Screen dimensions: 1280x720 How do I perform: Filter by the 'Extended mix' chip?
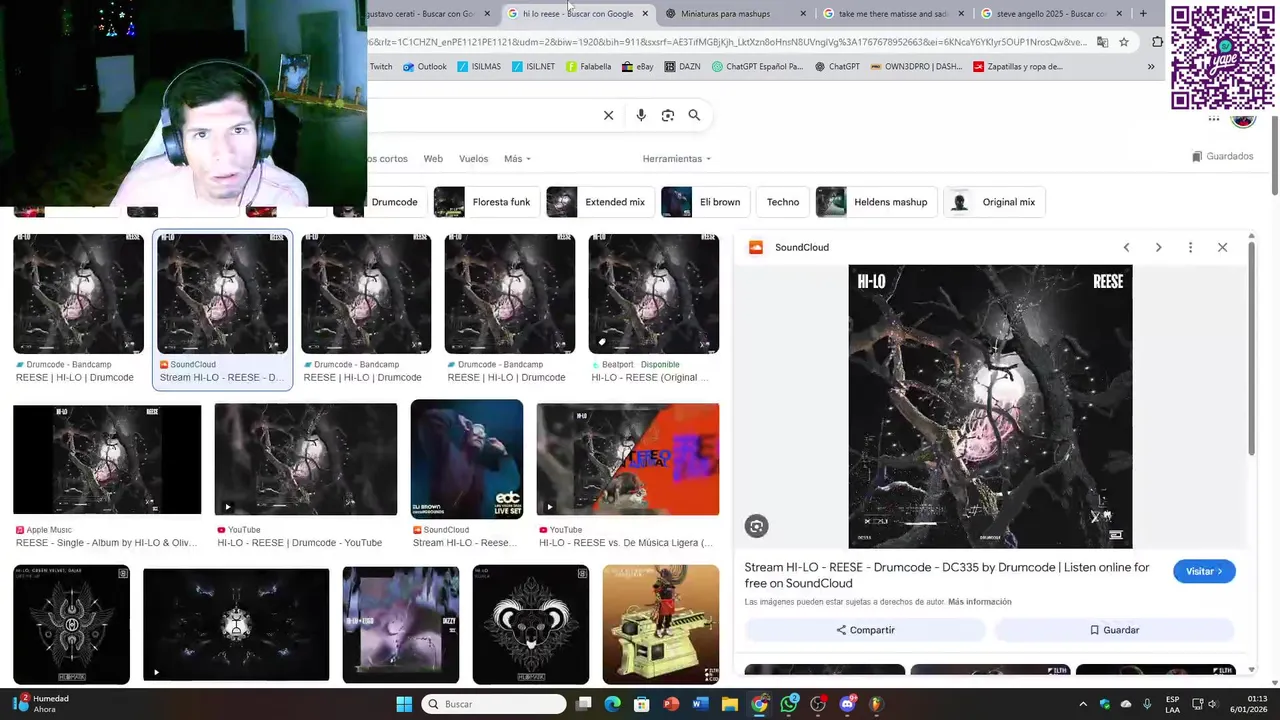click(600, 202)
